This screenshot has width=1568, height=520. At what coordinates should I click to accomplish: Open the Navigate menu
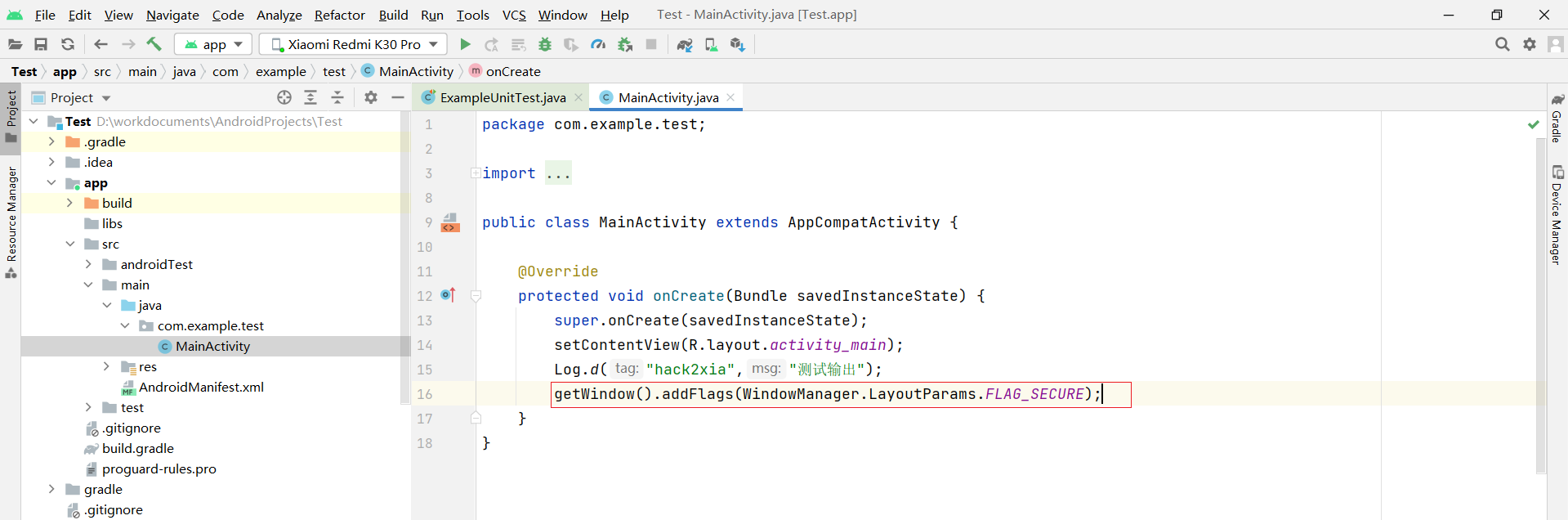tap(172, 15)
